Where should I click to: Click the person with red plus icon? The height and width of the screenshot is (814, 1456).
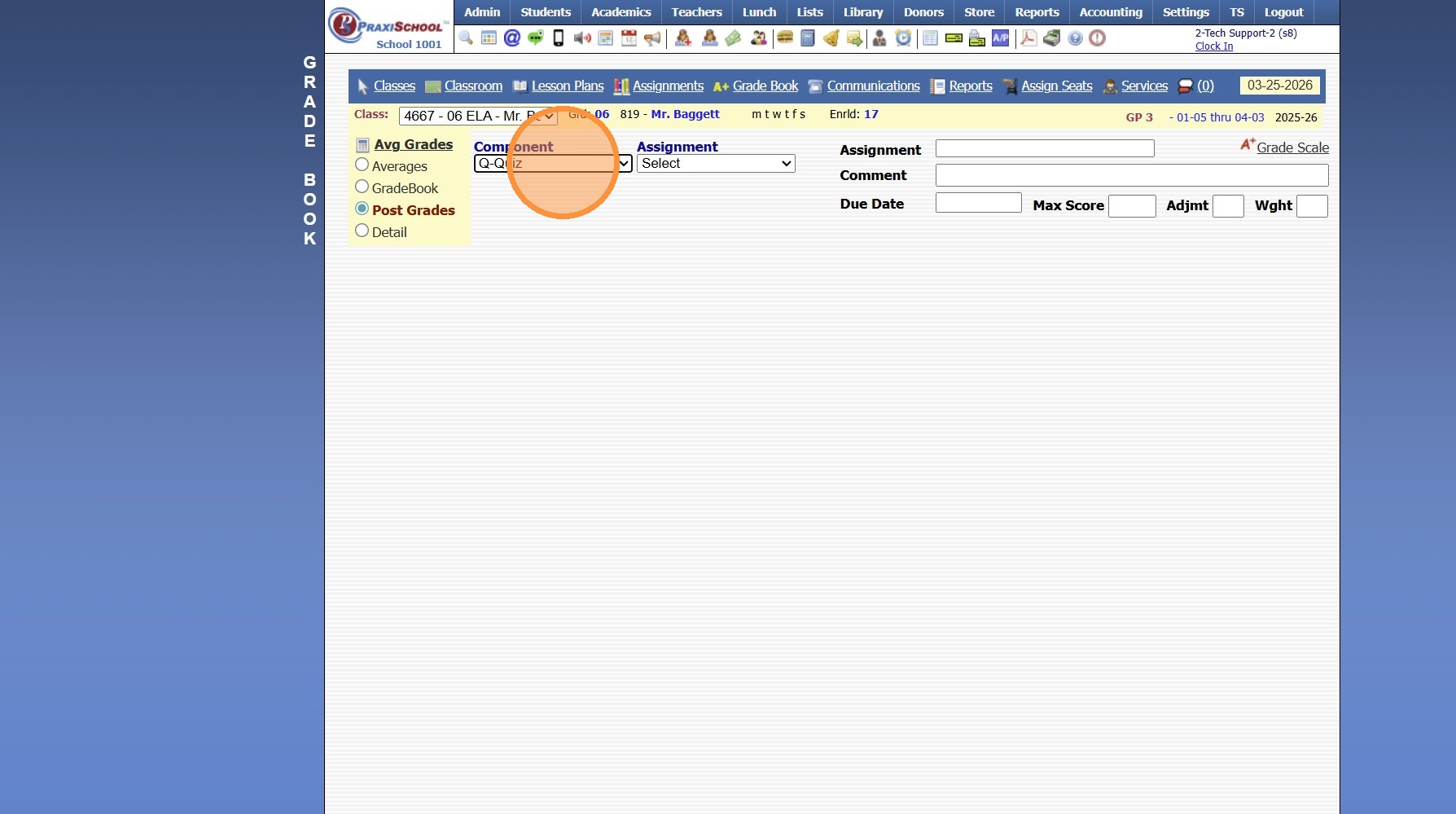pos(683,38)
